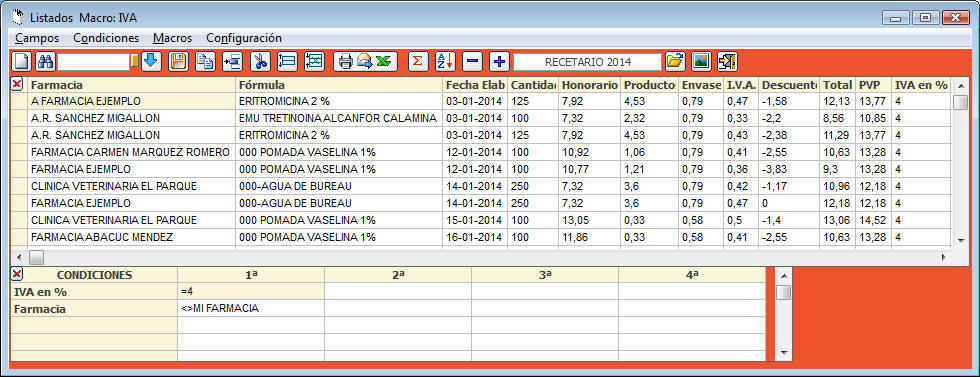Click the sigma totals icon
This screenshot has height=377, width=980.
click(x=418, y=61)
